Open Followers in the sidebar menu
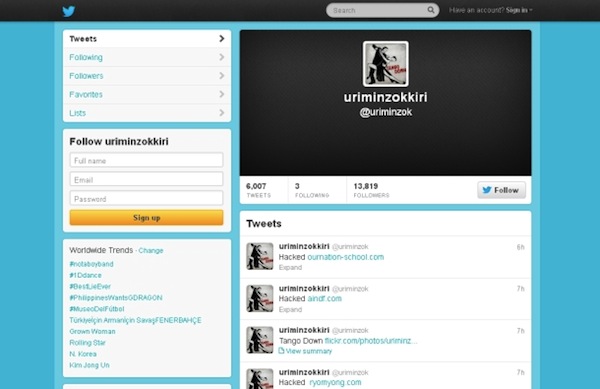 (x=147, y=76)
